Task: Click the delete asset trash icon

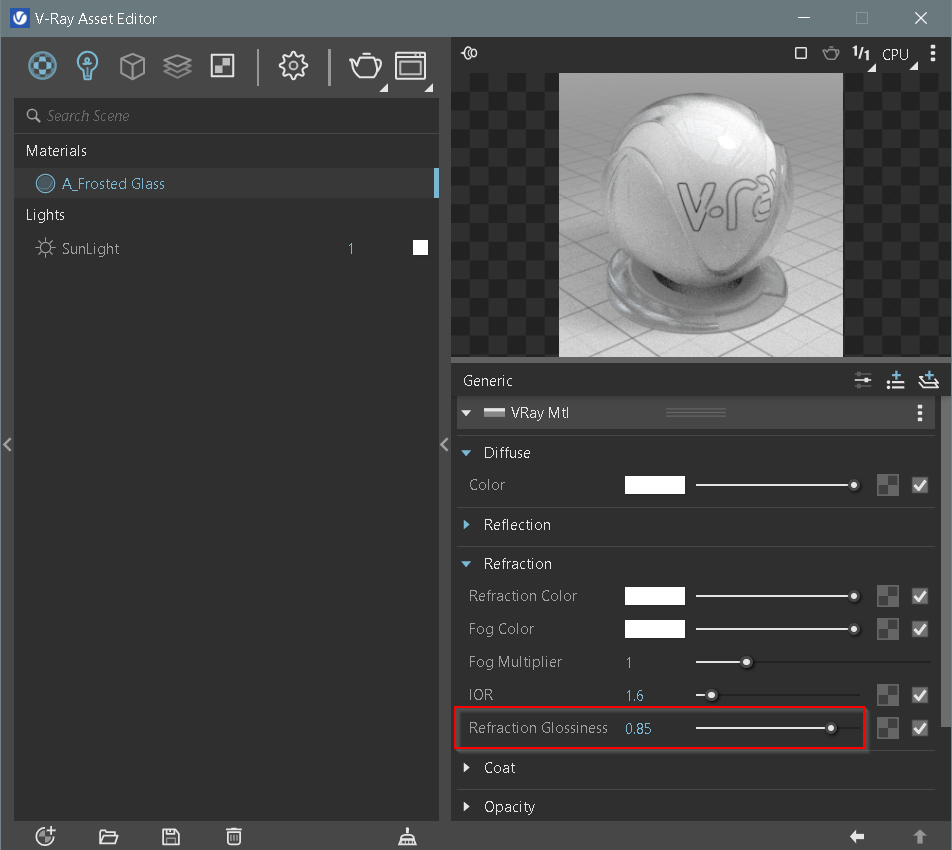Action: pos(234,837)
